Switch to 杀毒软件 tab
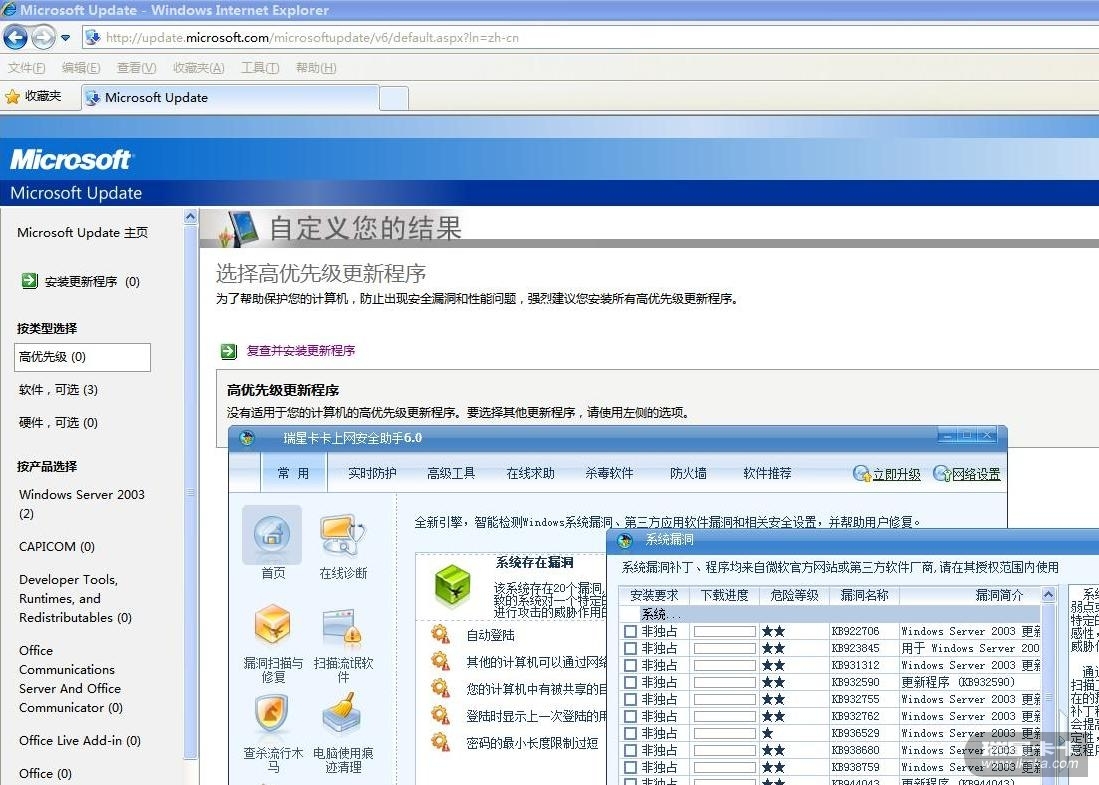Screen dimensions: 1099x785 (609, 474)
